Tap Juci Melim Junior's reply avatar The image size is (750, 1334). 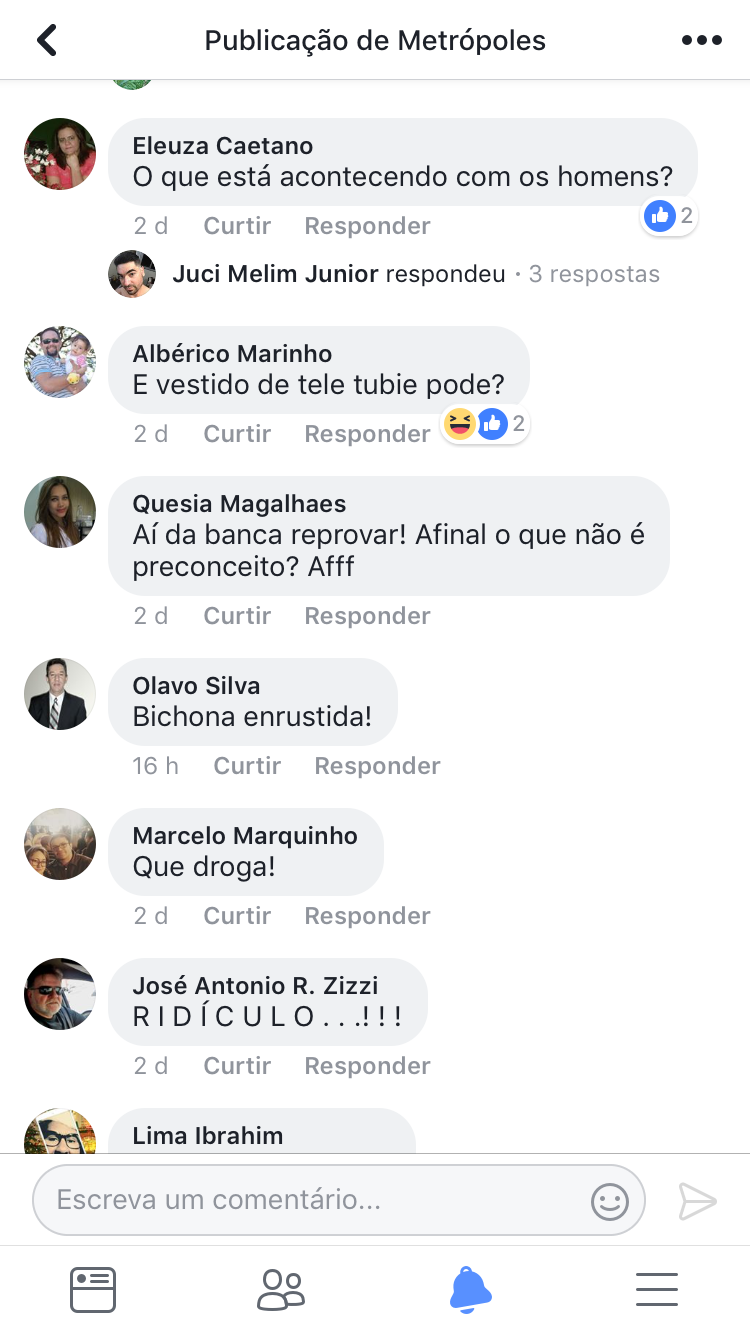(x=132, y=274)
